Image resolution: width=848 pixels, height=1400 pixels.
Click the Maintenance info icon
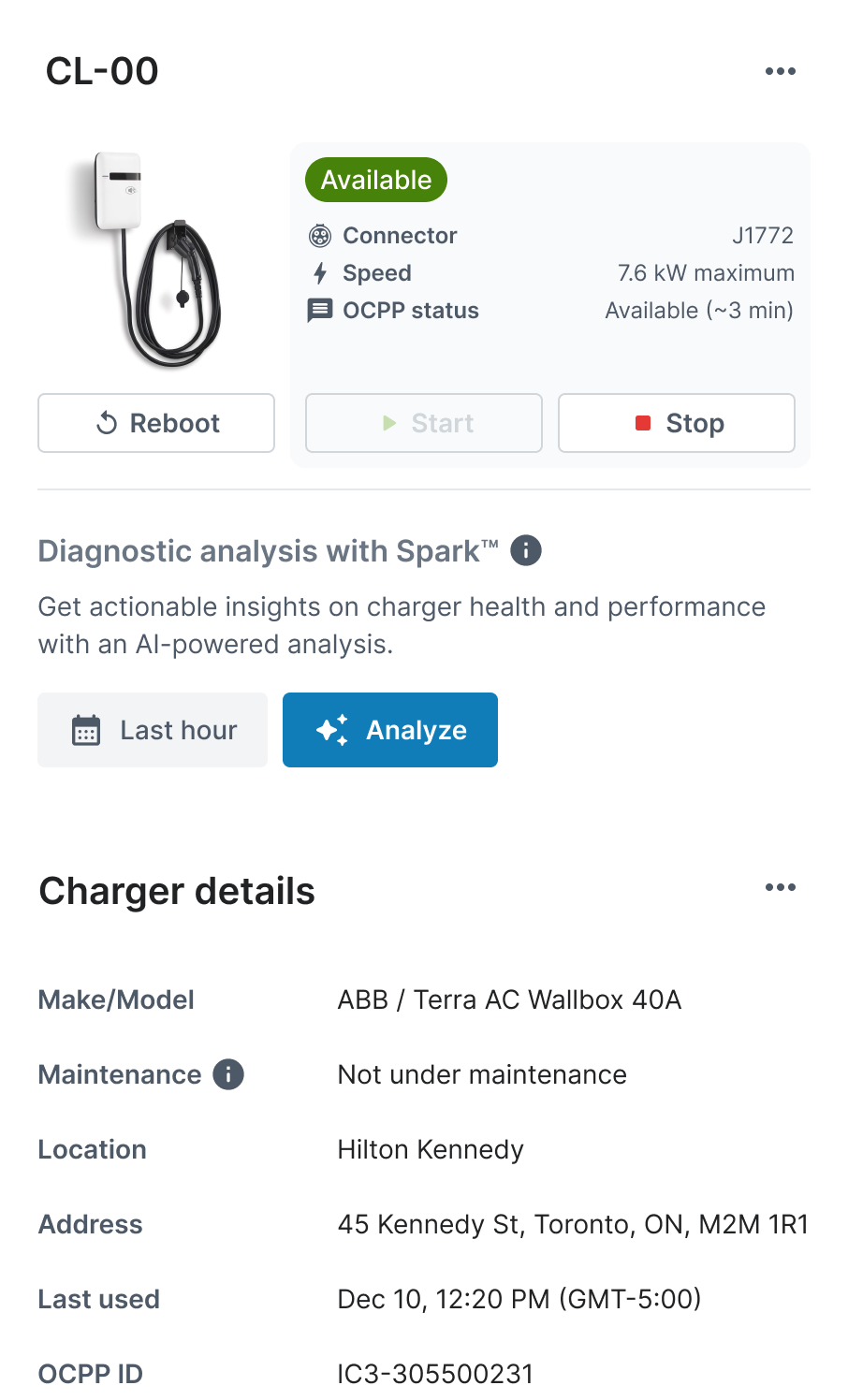pos(228,1074)
